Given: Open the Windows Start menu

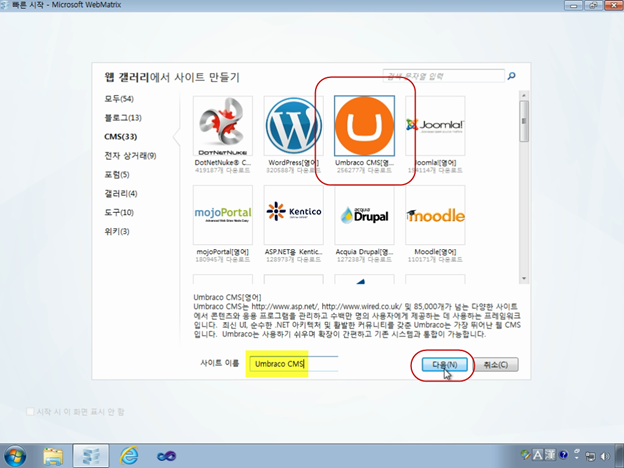Looking at the screenshot, I should (x=15, y=456).
